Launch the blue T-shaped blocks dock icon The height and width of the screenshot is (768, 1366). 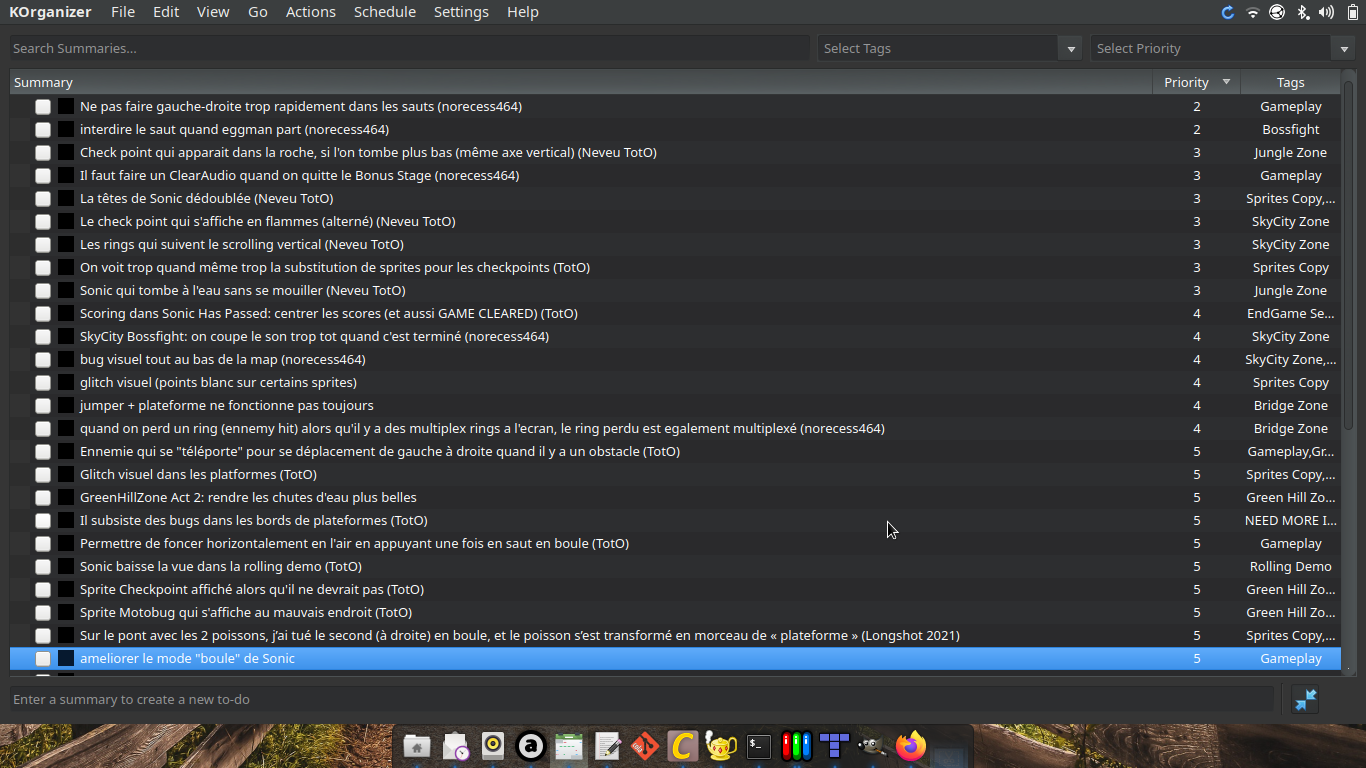834,746
